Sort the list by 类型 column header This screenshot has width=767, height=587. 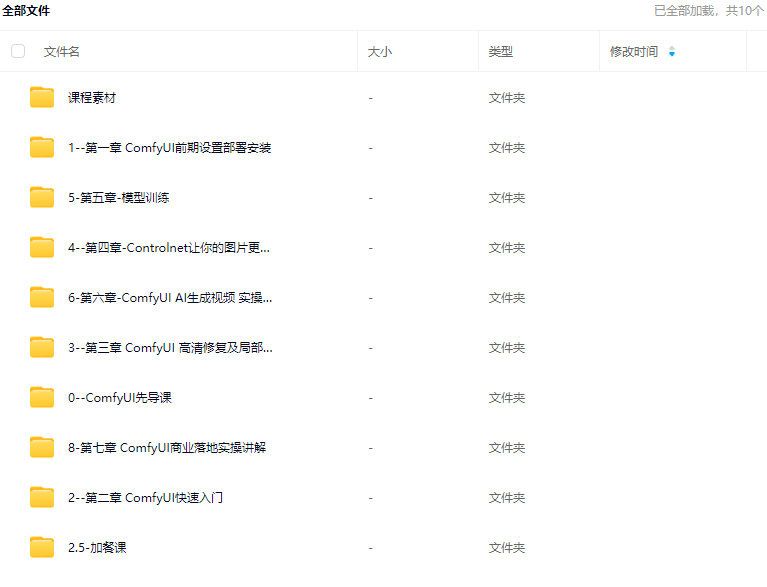[x=500, y=51]
